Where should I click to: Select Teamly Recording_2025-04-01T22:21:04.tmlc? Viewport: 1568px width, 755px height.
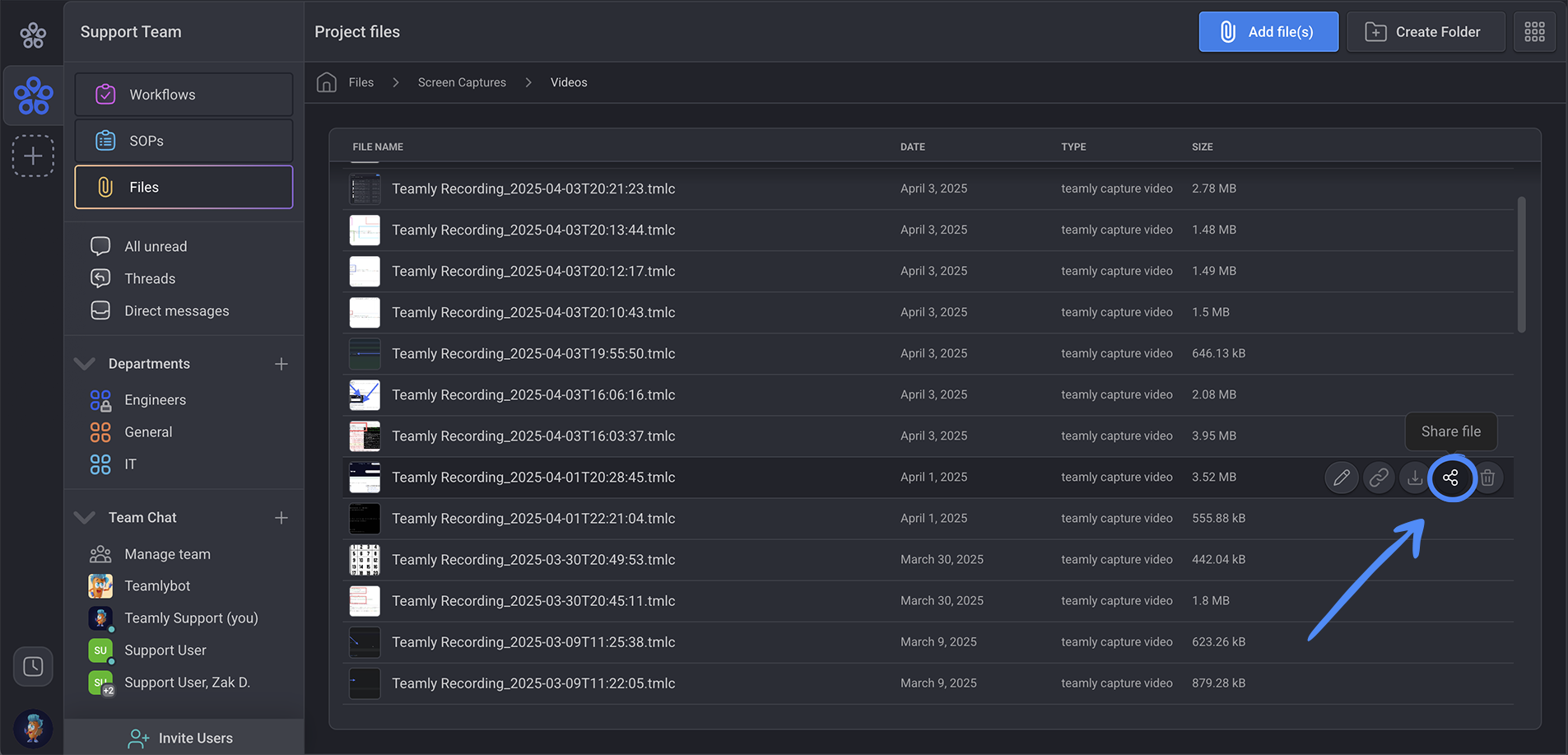(x=533, y=518)
